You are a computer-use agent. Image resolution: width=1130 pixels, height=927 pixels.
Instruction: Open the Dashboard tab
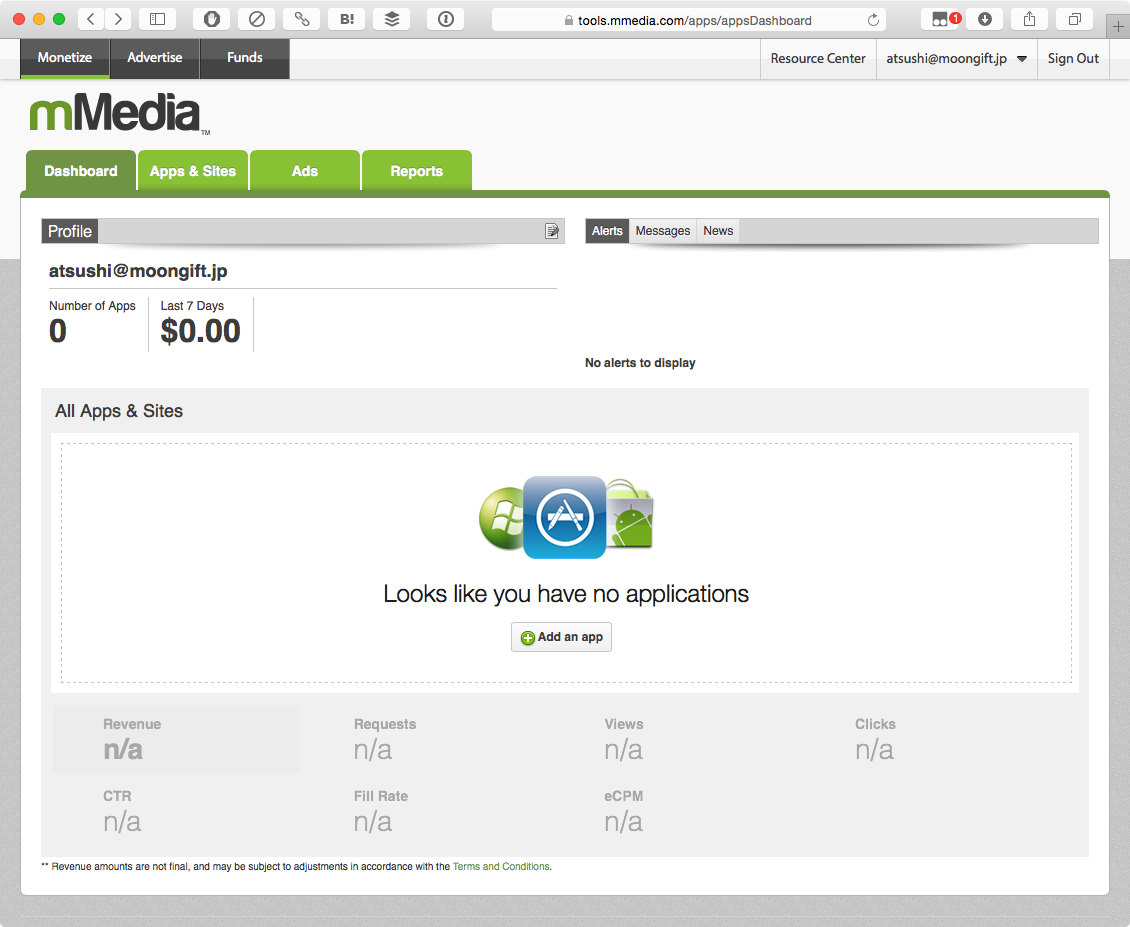[x=81, y=171]
